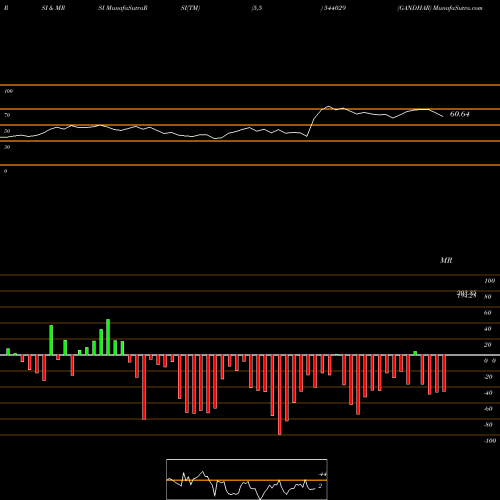The image size is (500, 500).
Task: Click the MR axis label 60
Action: 487,313
